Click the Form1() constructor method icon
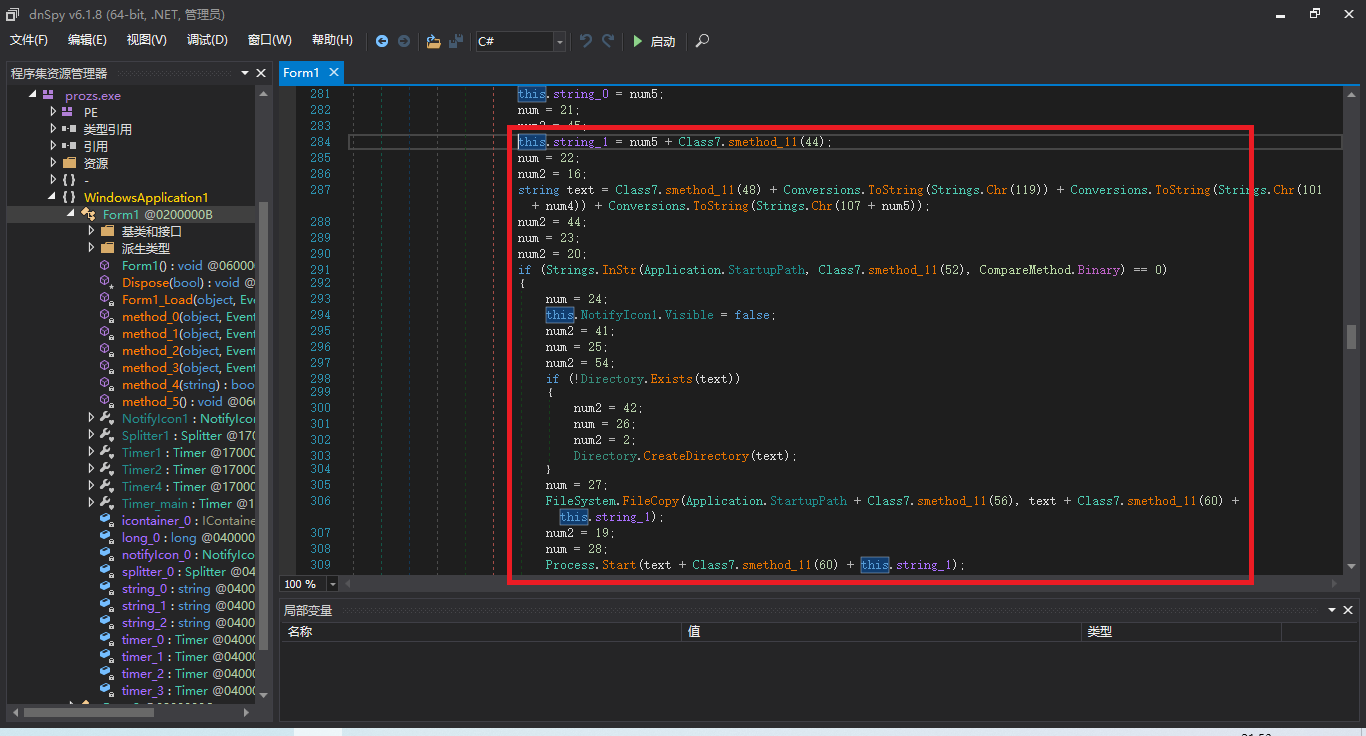 [105, 265]
